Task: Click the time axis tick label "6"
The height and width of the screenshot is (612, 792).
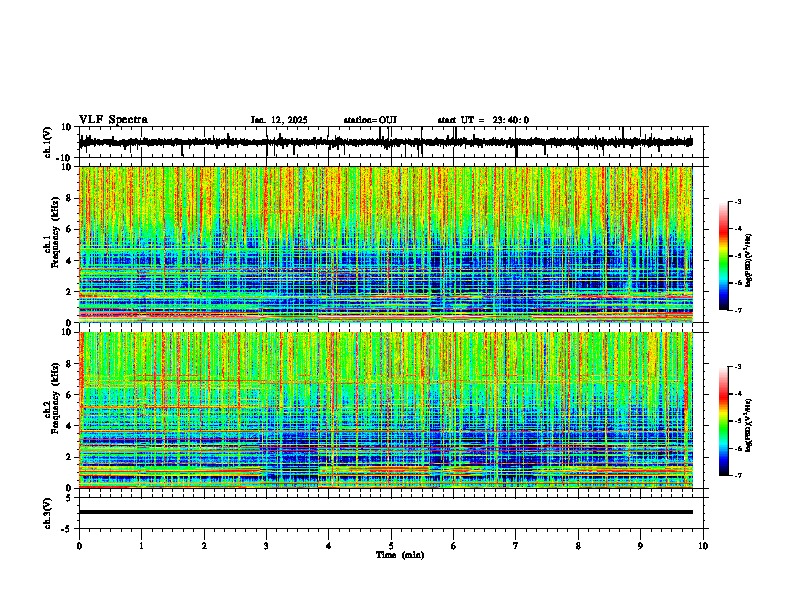Action: [454, 546]
